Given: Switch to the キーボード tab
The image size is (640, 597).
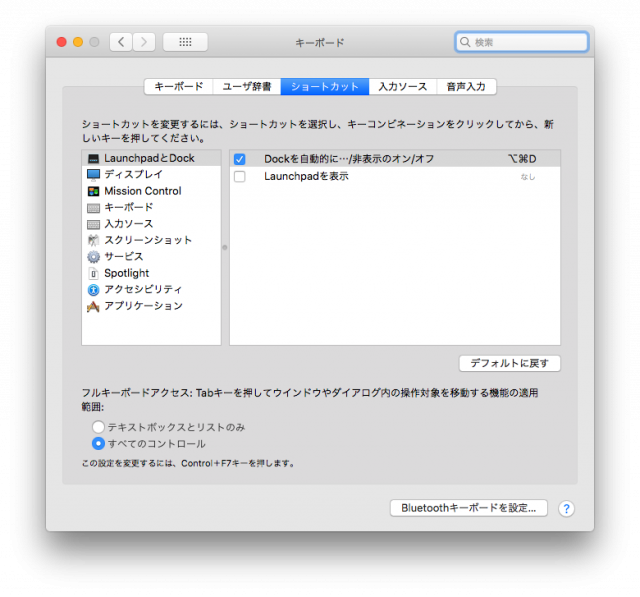Looking at the screenshot, I should point(179,87).
